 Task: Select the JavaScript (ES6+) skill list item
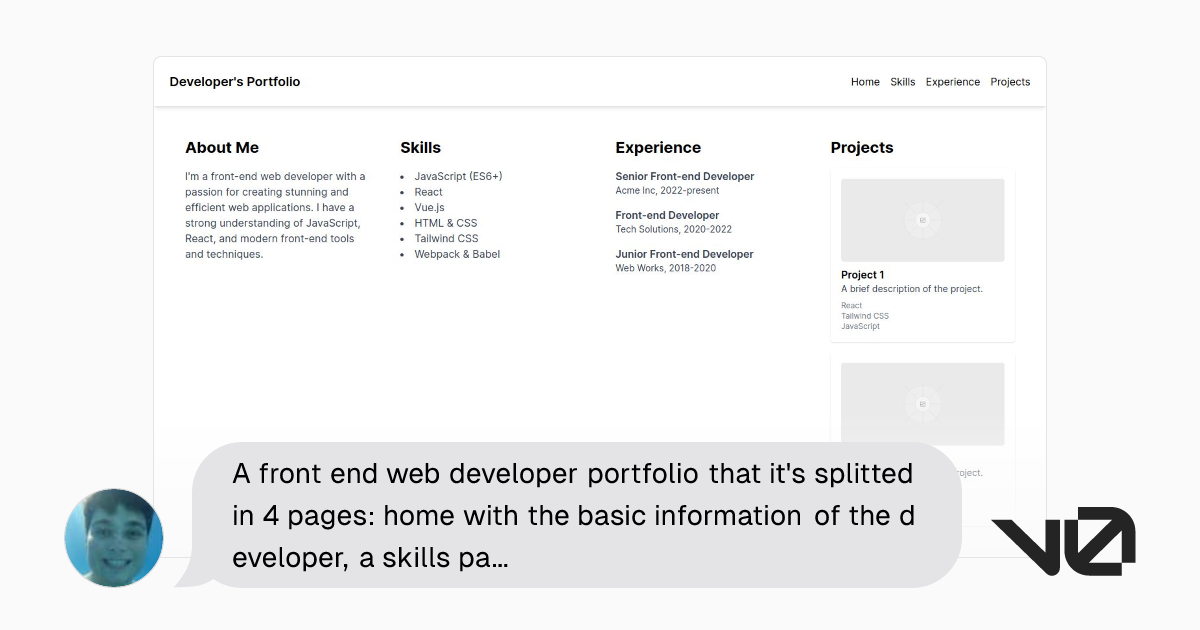pyautogui.click(x=458, y=174)
